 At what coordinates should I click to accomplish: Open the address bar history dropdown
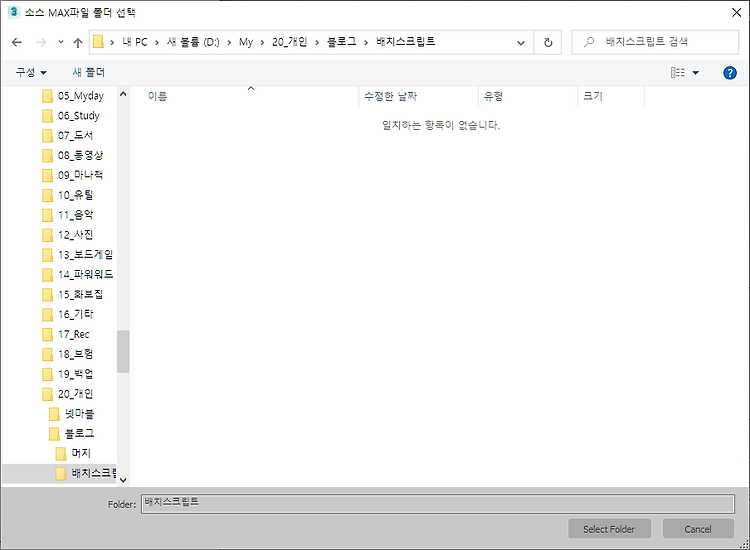point(521,43)
